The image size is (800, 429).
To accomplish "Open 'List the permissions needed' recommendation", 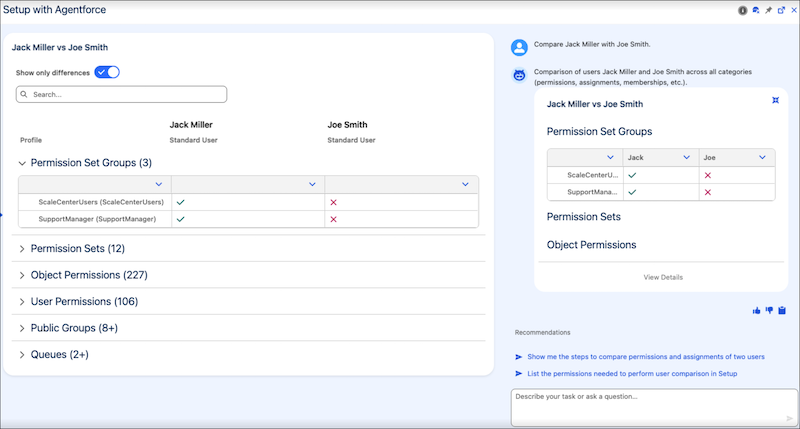I will (x=632, y=374).
